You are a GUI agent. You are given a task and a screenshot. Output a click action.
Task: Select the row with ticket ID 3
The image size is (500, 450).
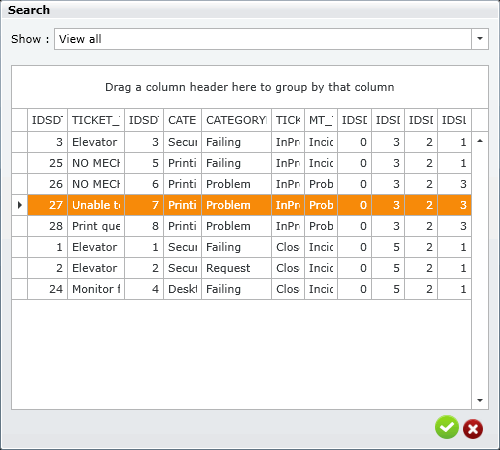click(x=242, y=142)
